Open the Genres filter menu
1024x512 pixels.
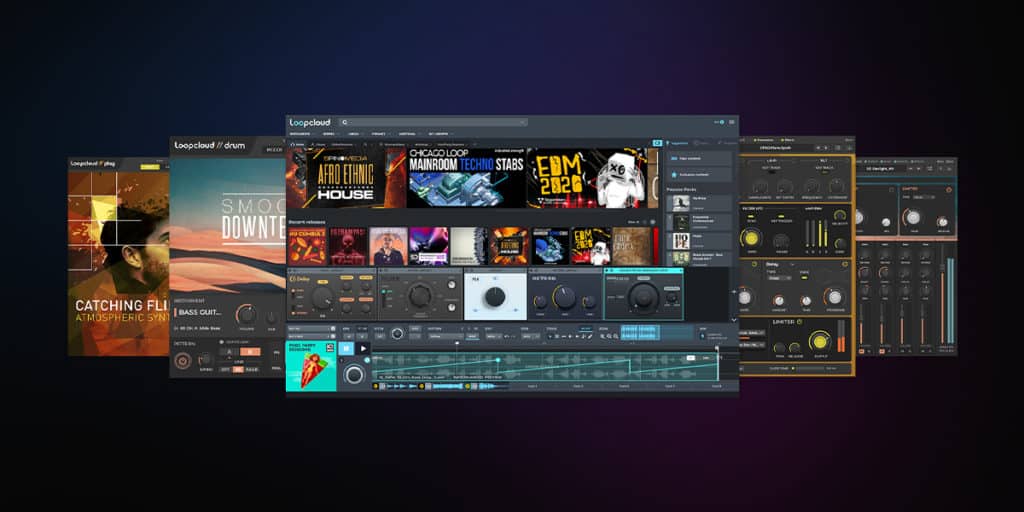point(330,133)
